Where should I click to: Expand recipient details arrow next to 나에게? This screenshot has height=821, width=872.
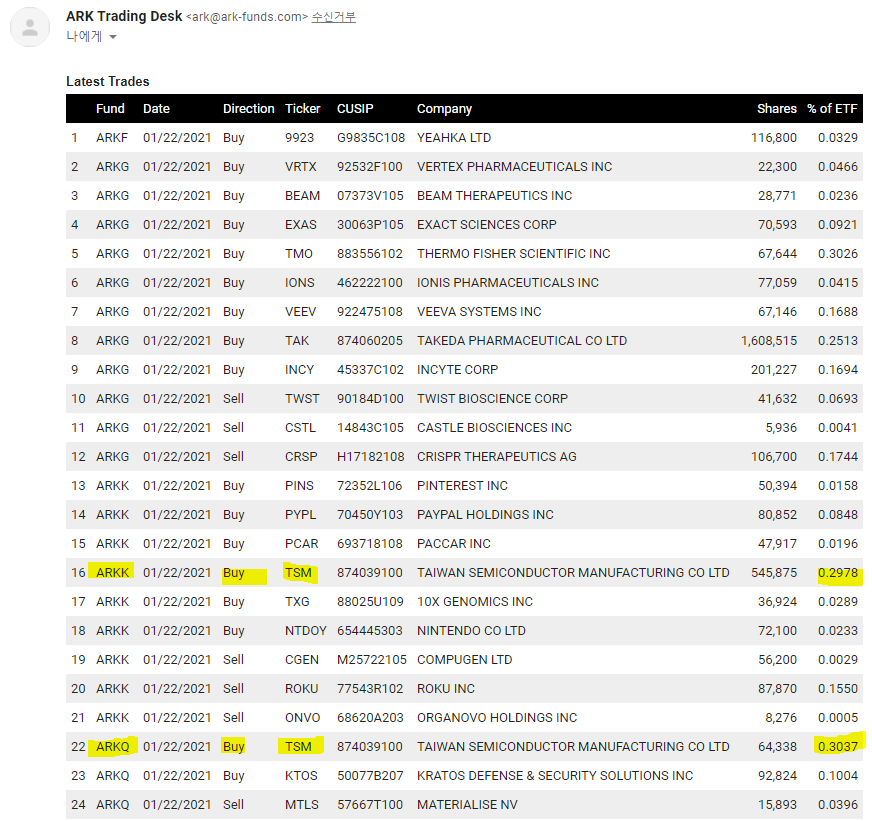pyautogui.click(x=113, y=37)
